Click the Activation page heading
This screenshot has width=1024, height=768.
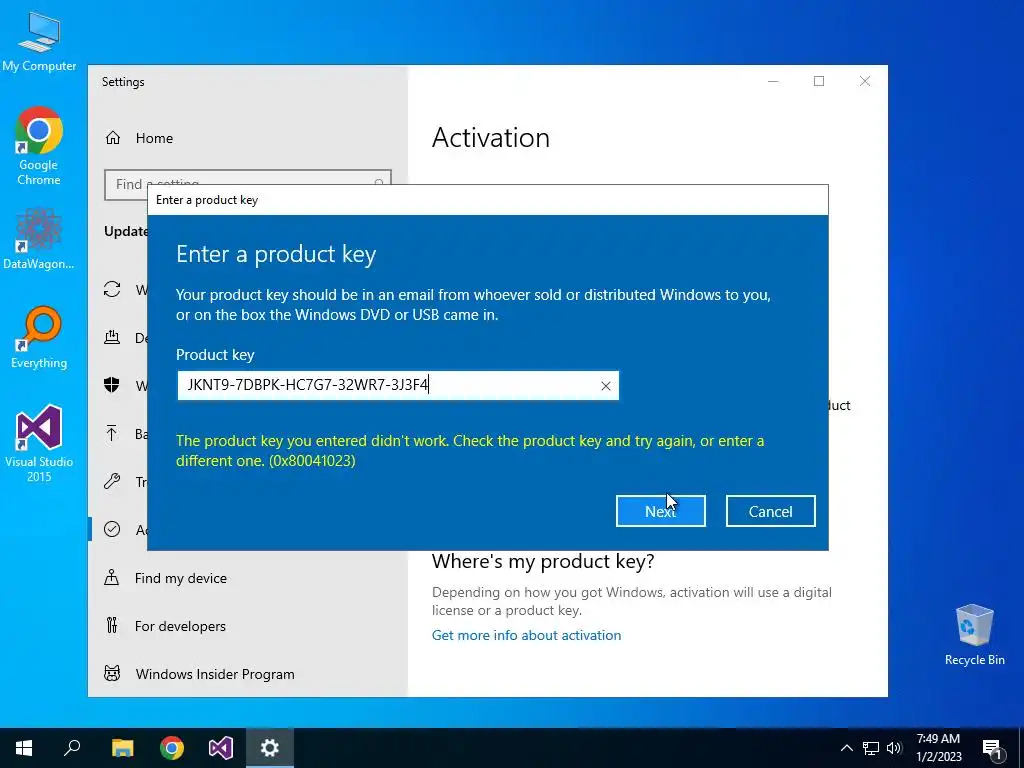[x=490, y=137]
